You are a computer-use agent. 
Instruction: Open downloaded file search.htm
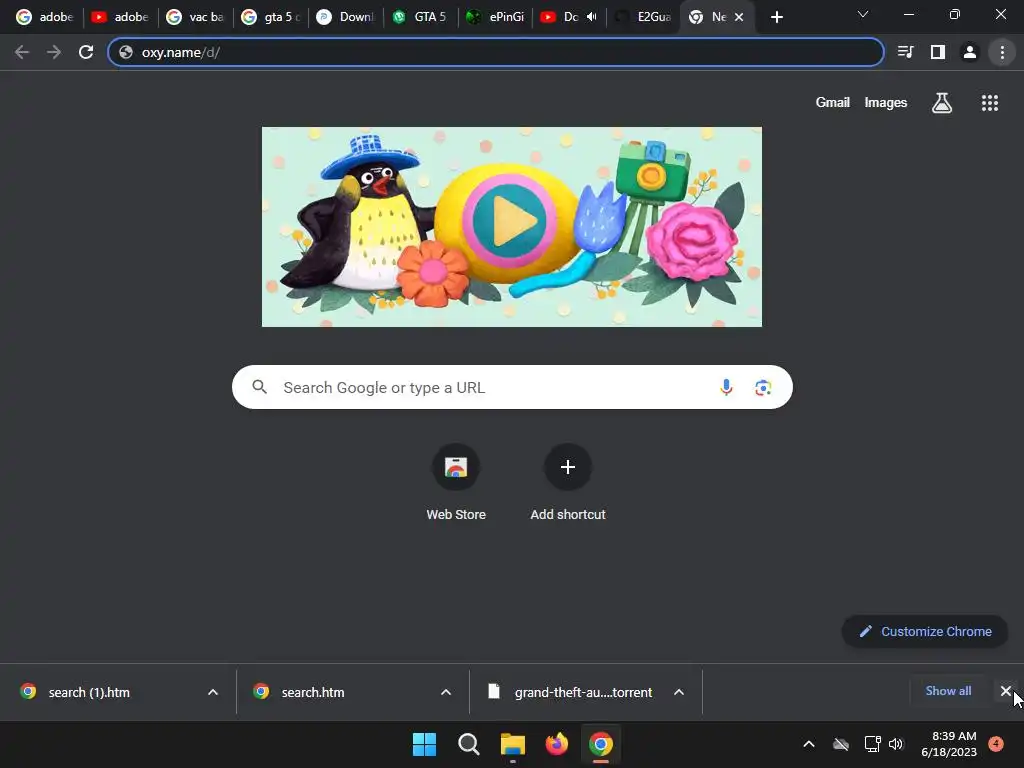313,692
